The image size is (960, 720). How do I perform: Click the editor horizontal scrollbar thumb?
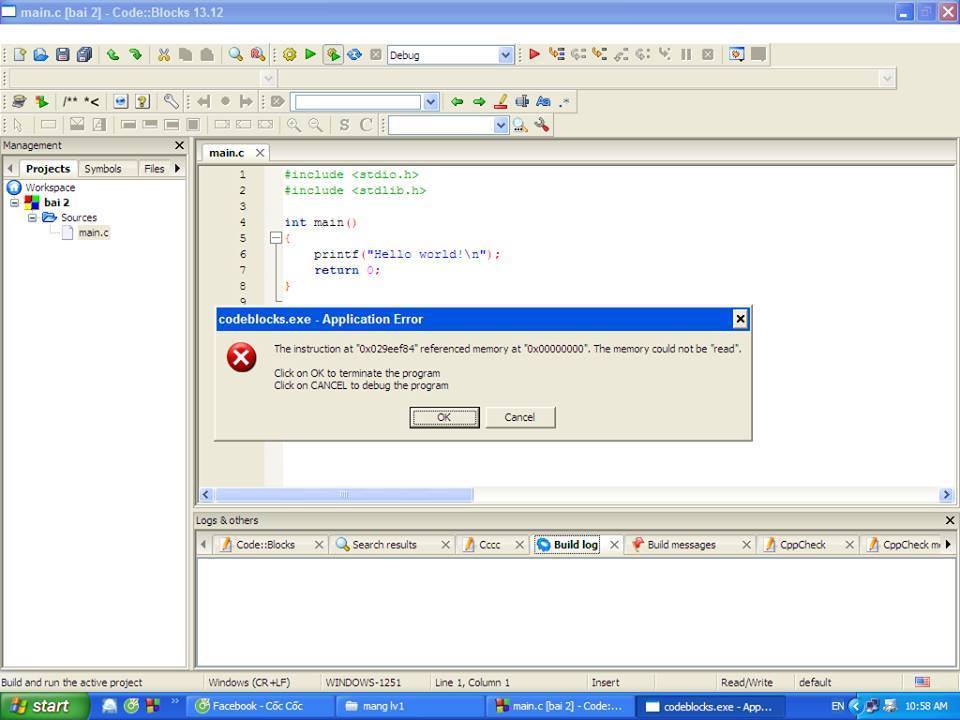pyautogui.click(x=344, y=495)
